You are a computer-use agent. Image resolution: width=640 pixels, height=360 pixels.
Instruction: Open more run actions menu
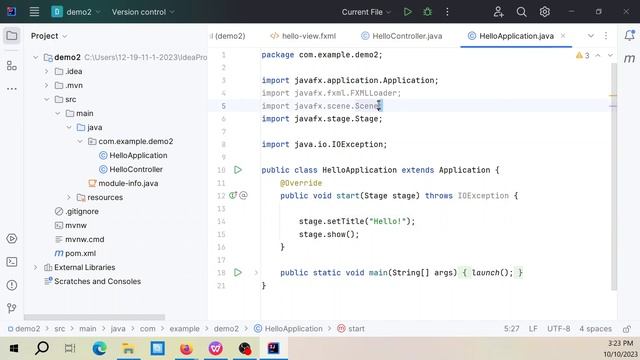click(x=447, y=12)
